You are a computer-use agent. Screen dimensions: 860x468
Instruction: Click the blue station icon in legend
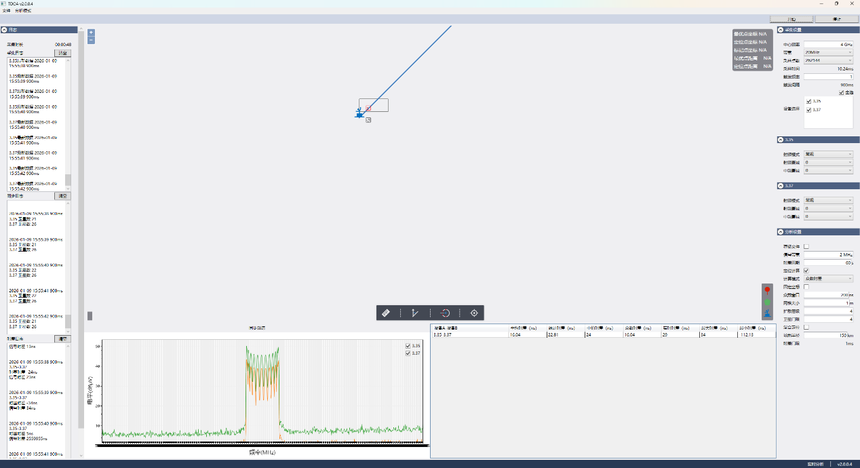point(767,314)
